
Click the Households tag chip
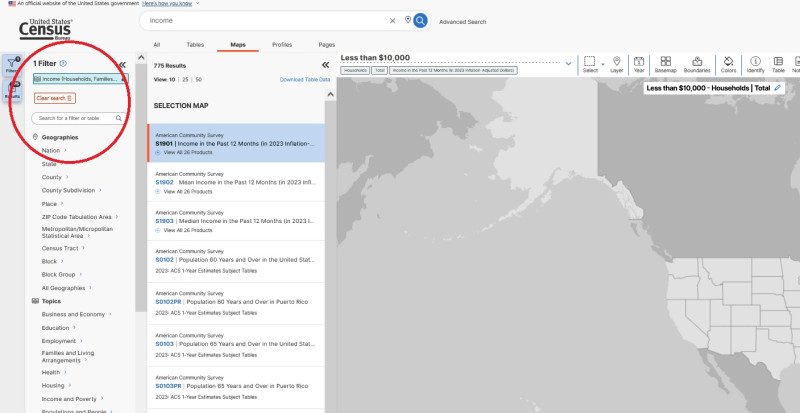click(x=355, y=70)
